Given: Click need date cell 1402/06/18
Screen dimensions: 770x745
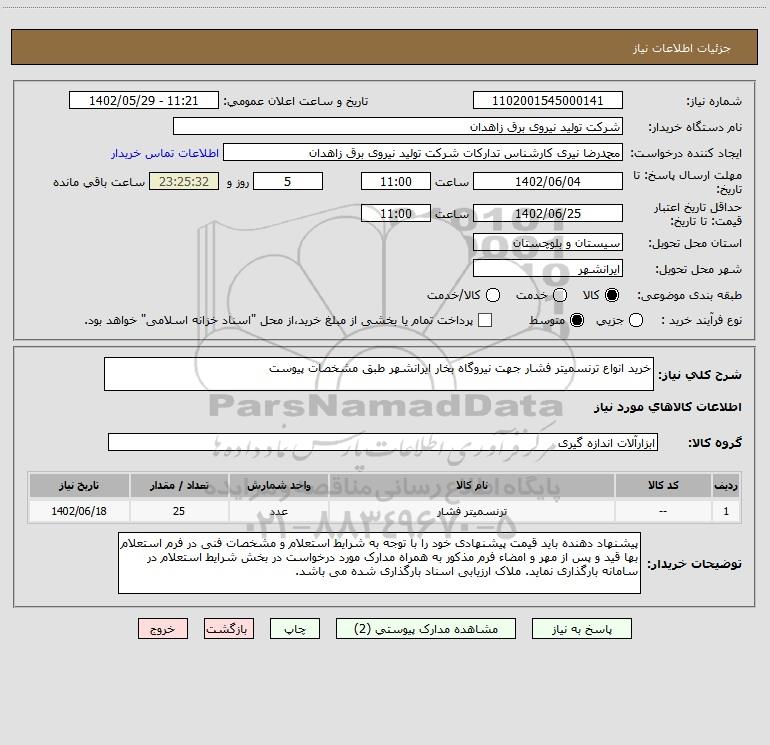Looking at the screenshot, I should 79,511.
